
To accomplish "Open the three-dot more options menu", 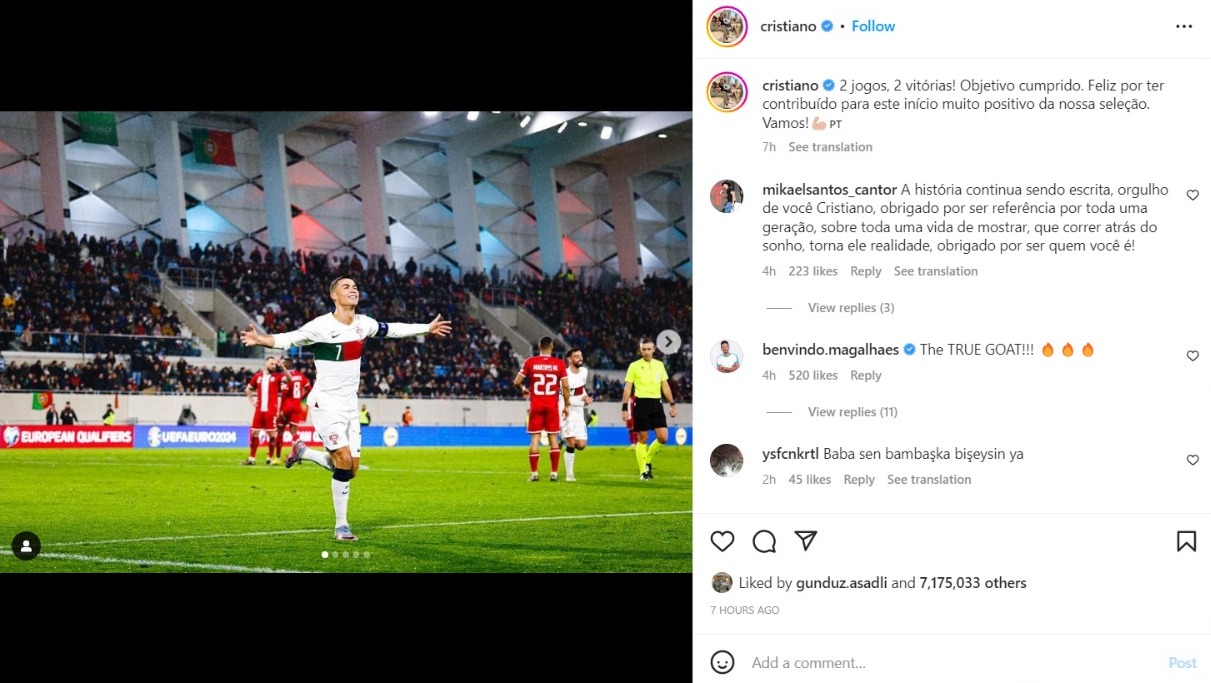I will [1184, 27].
